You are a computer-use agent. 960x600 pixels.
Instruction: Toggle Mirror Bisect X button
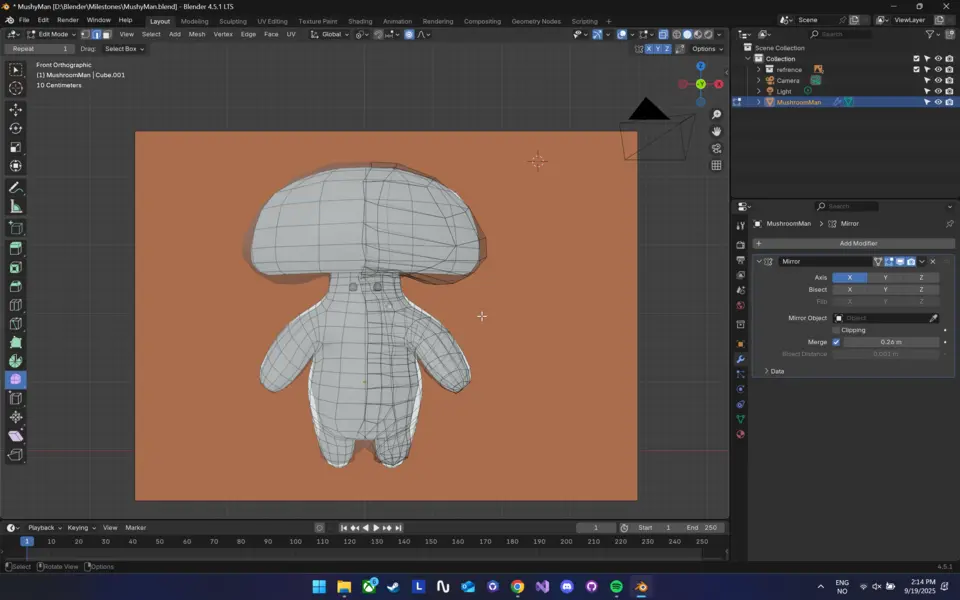850,290
